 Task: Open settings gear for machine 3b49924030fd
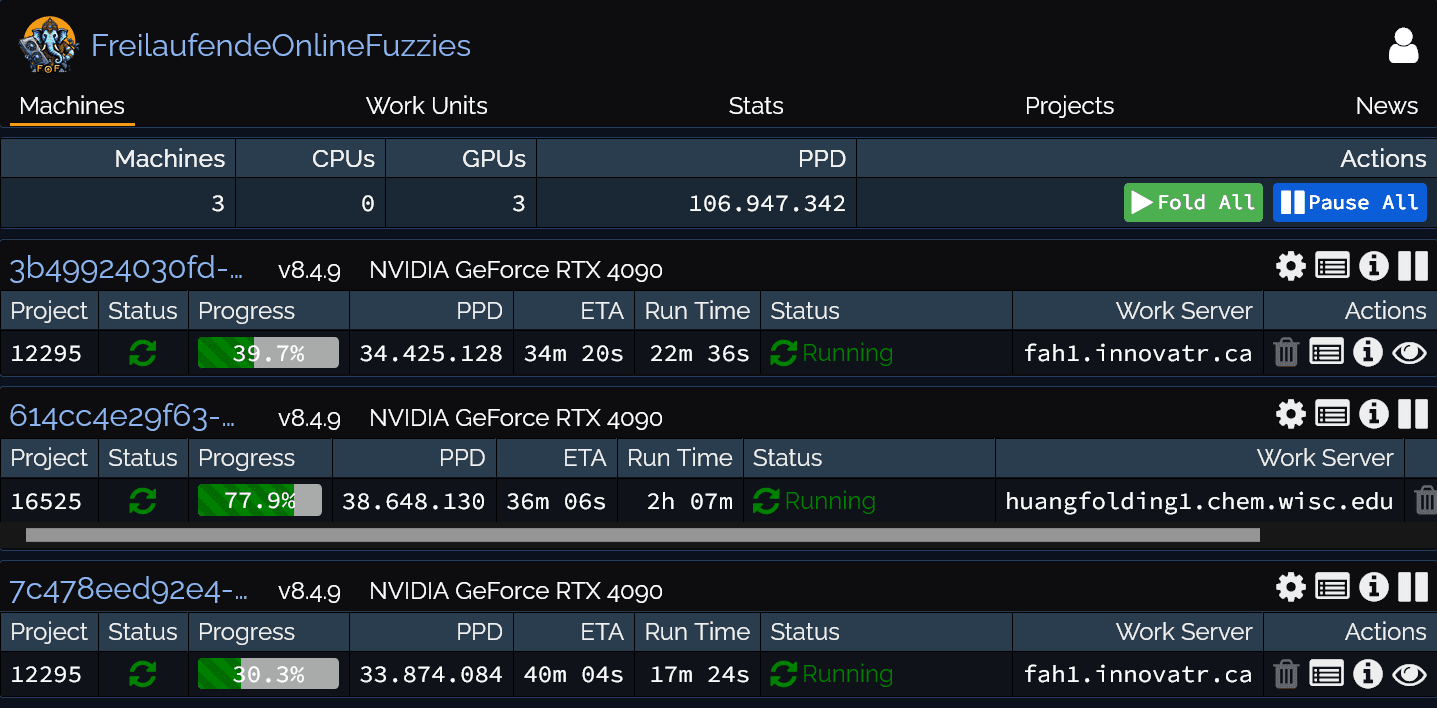[x=1291, y=266]
